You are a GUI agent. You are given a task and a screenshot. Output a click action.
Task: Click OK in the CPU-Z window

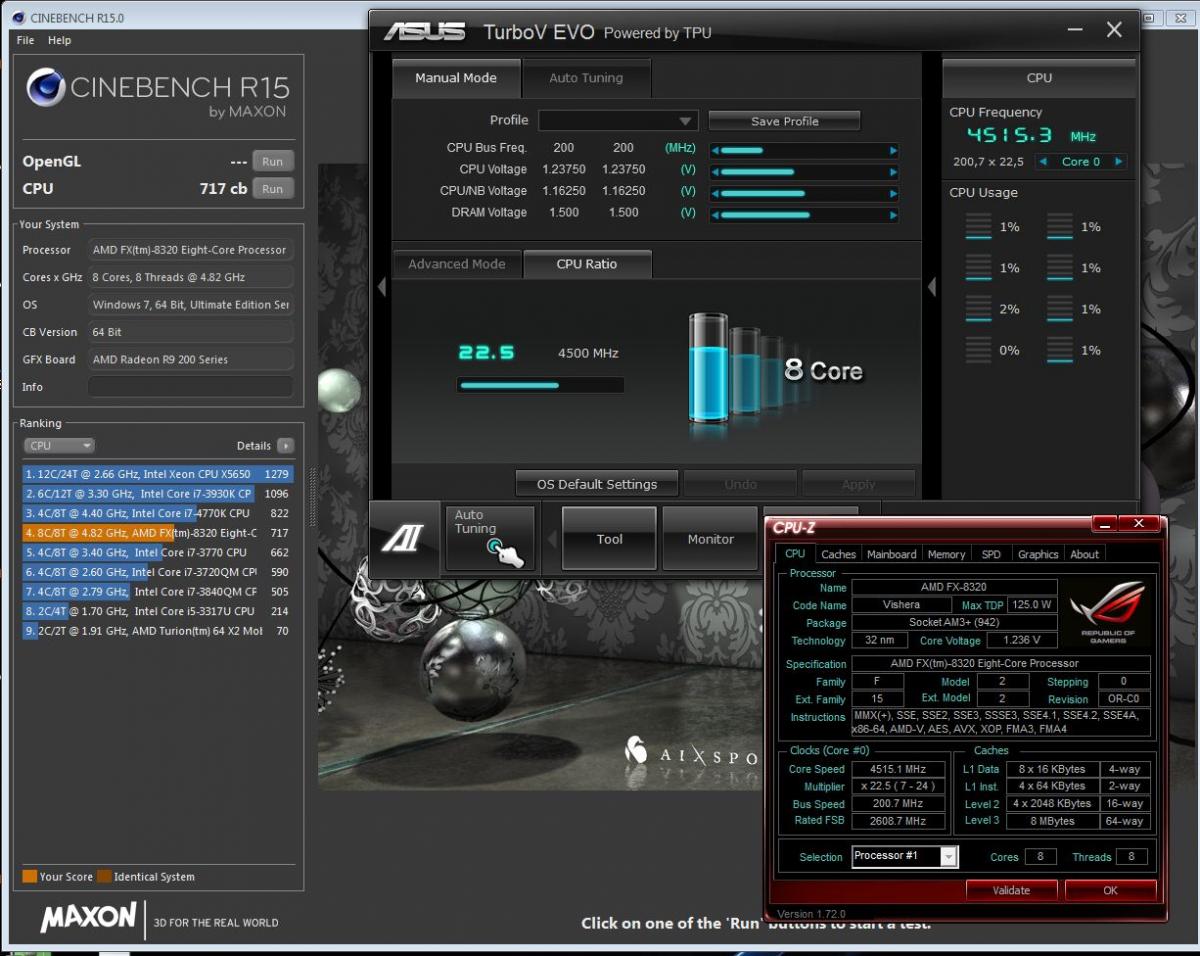point(1110,890)
